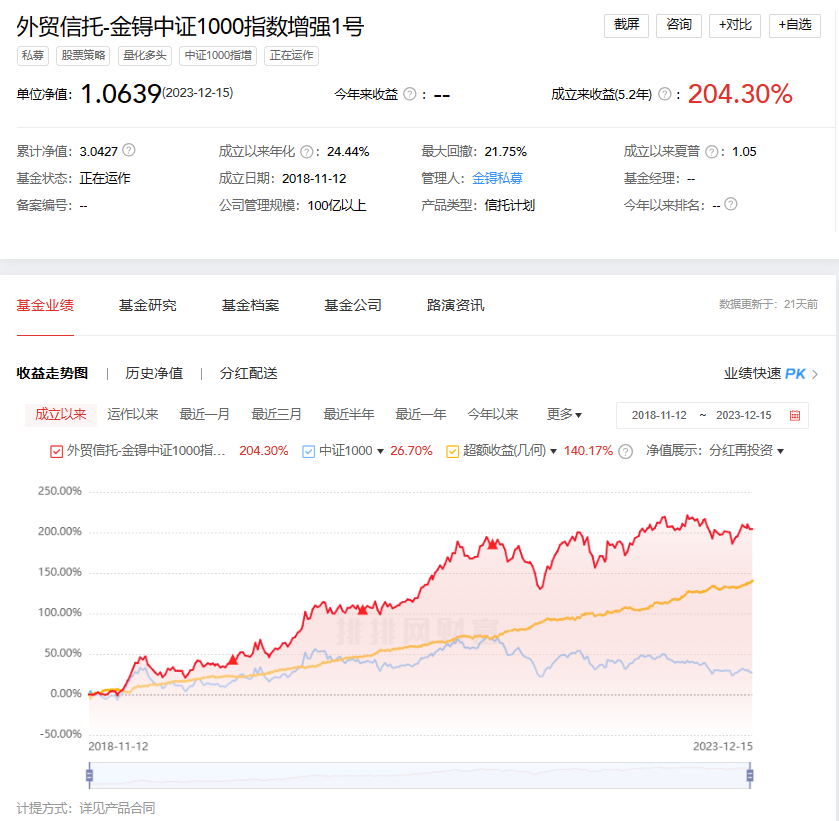This screenshot has height=821, width=839.
Task: Switch to the 基金业绩 tab
Action: pos(45,305)
